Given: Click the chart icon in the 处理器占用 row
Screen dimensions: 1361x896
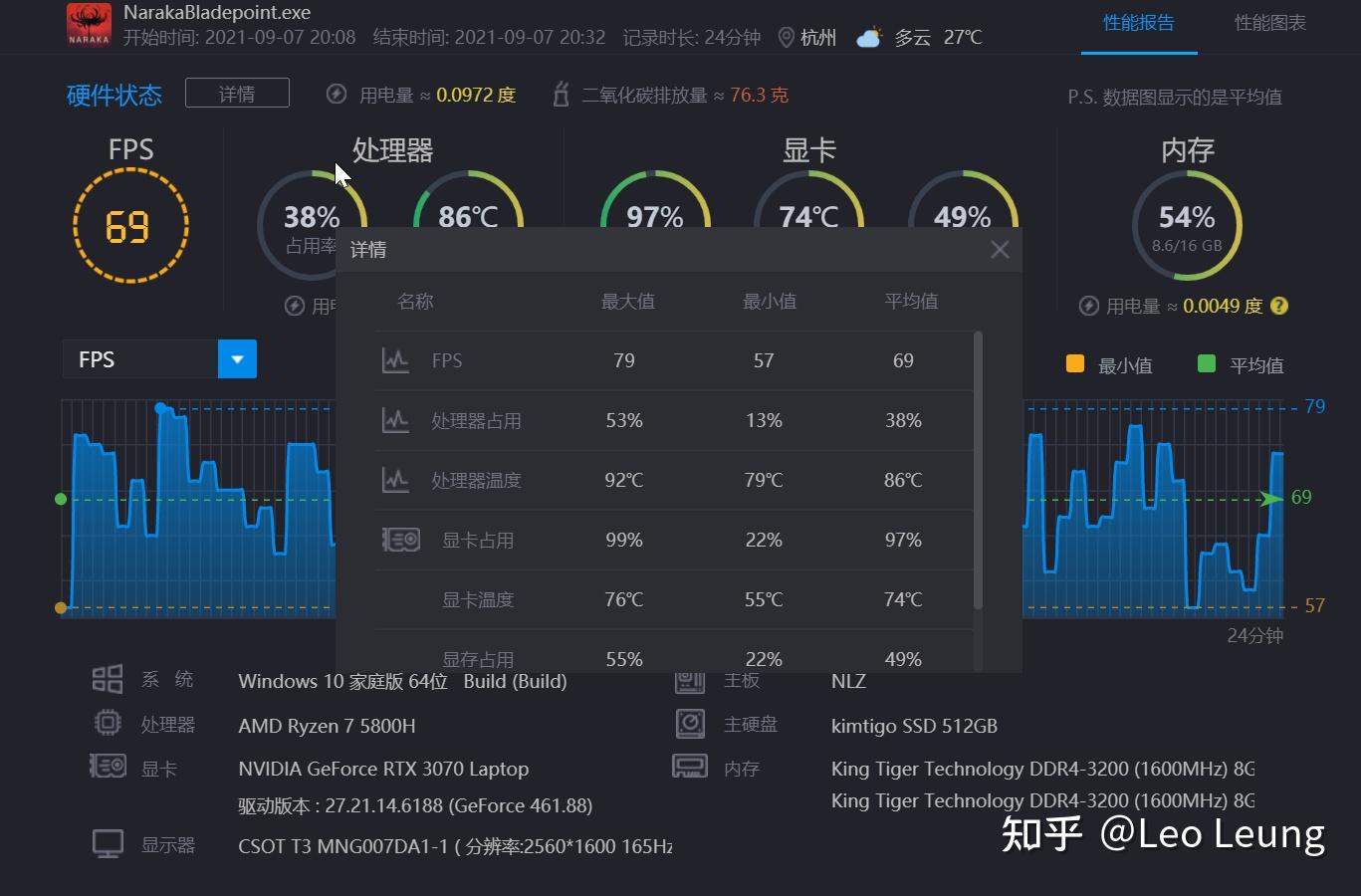Looking at the screenshot, I should [395, 420].
